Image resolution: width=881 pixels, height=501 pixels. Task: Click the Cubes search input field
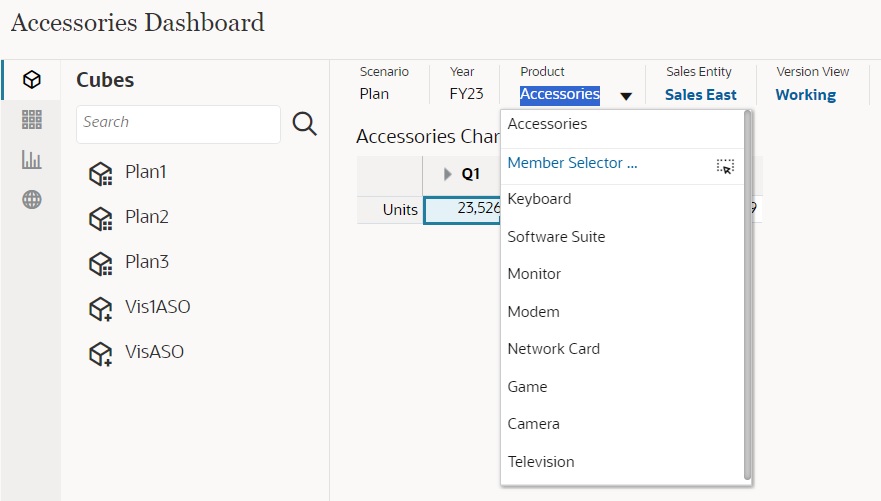[x=178, y=123]
